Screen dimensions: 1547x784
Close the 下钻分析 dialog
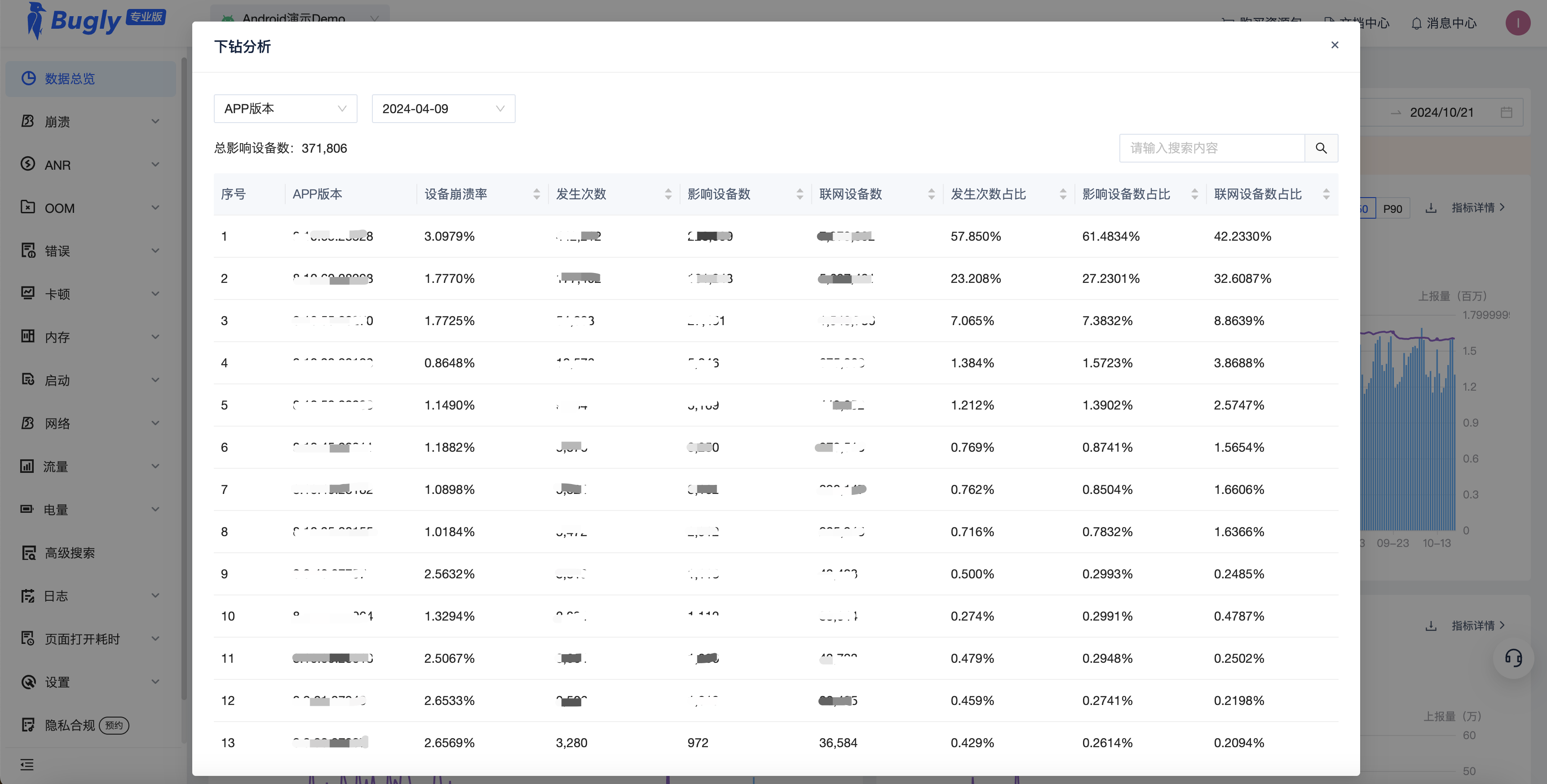(x=1335, y=45)
